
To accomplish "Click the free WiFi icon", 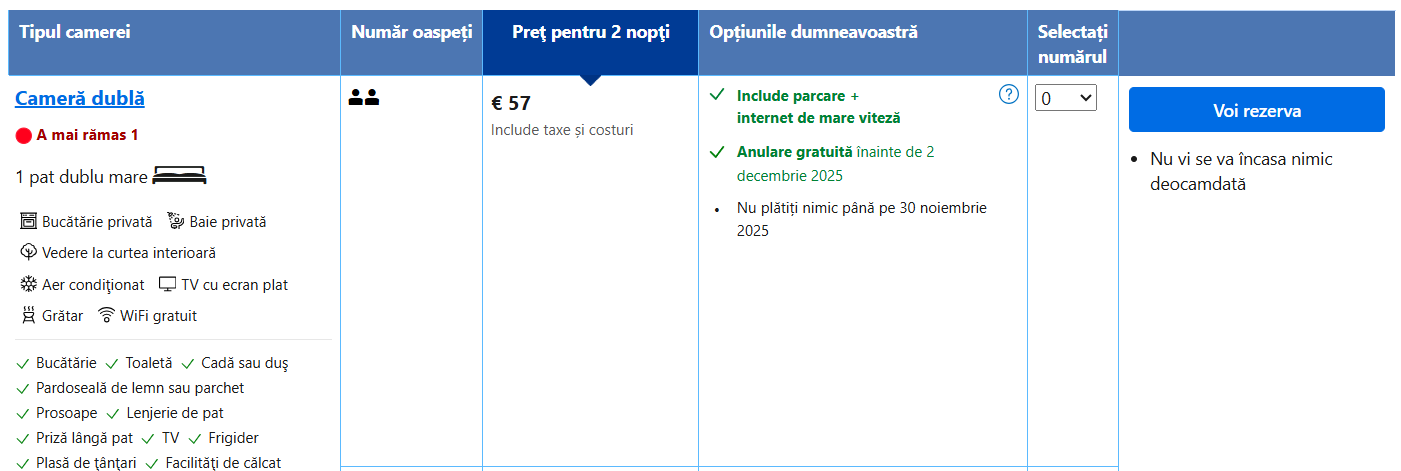I will 106,316.
